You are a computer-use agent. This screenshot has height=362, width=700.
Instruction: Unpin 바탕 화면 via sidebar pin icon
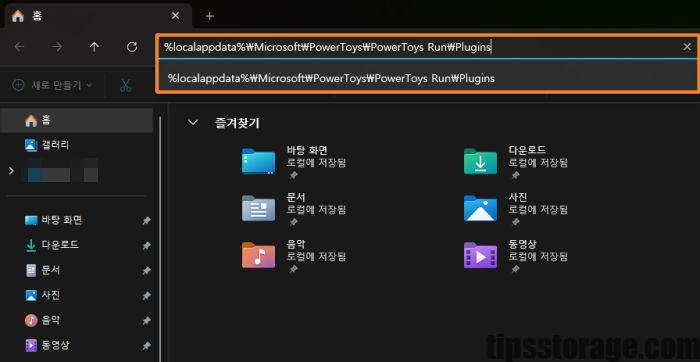pyautogui.click(x=146, y=221)
